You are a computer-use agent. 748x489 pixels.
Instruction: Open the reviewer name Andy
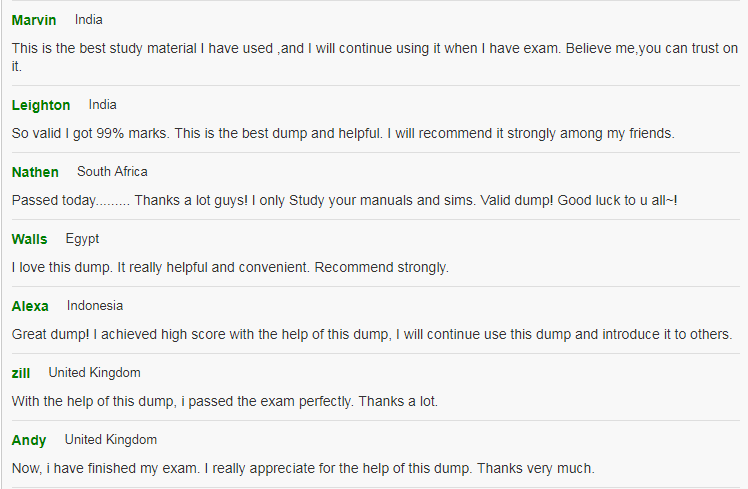[x=29, y=440]
